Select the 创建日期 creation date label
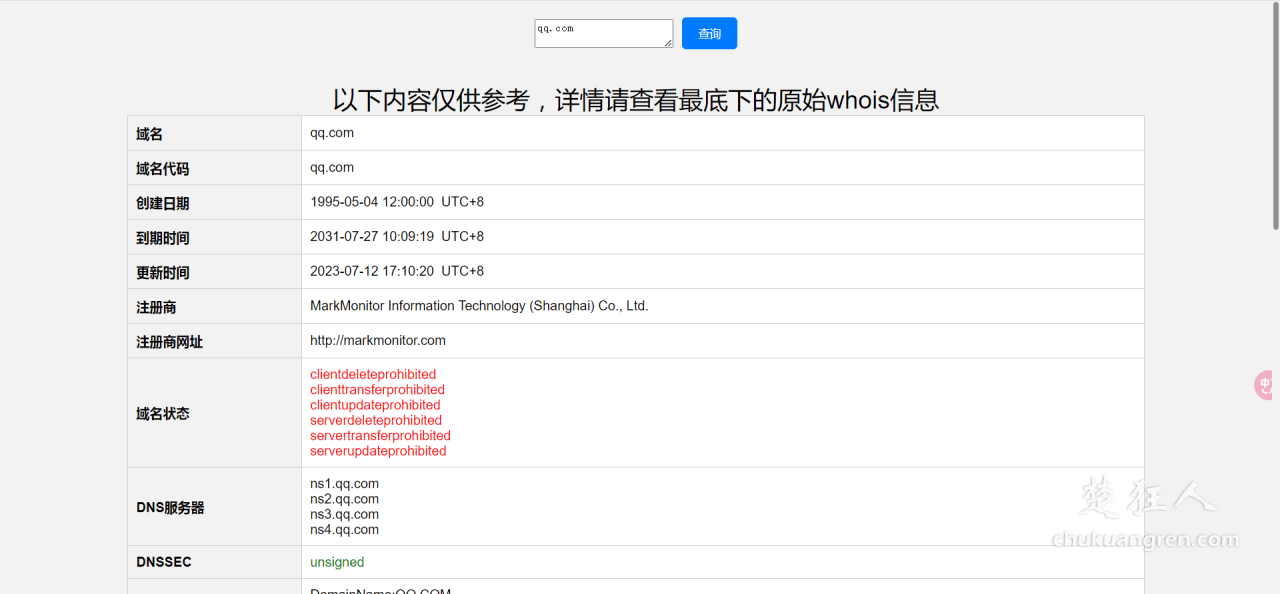The image size is (1280, 594). click(162, 202)
